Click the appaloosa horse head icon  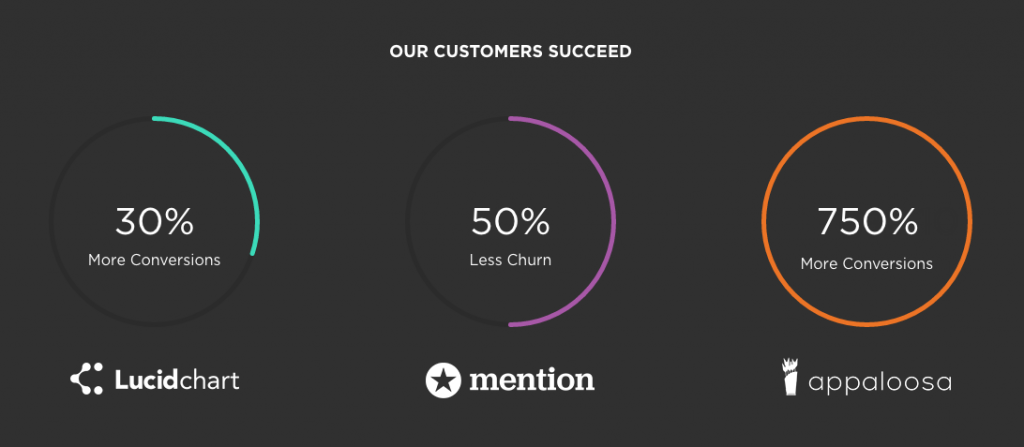pos(790,376)
